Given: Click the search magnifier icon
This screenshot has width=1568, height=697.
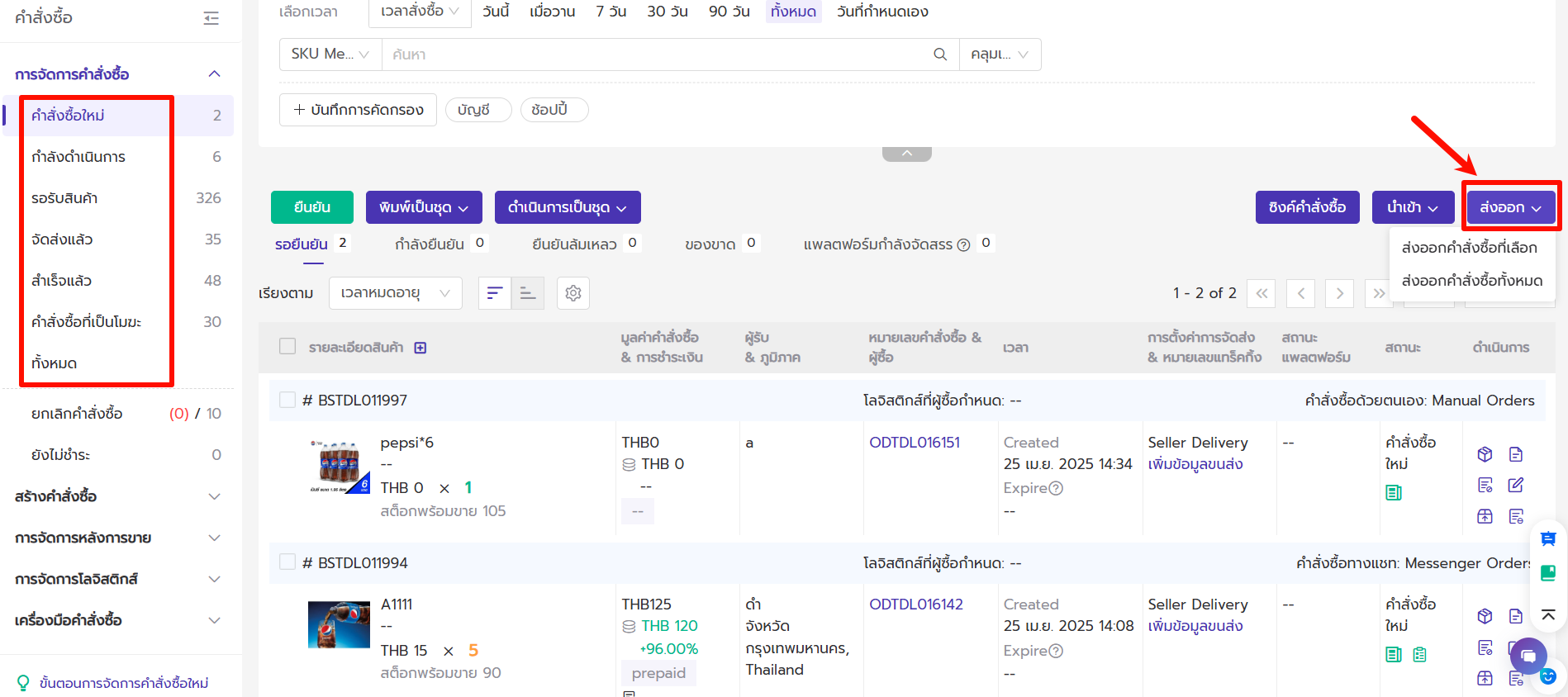Looking at the screenshot, I should [x=940, y=55].
